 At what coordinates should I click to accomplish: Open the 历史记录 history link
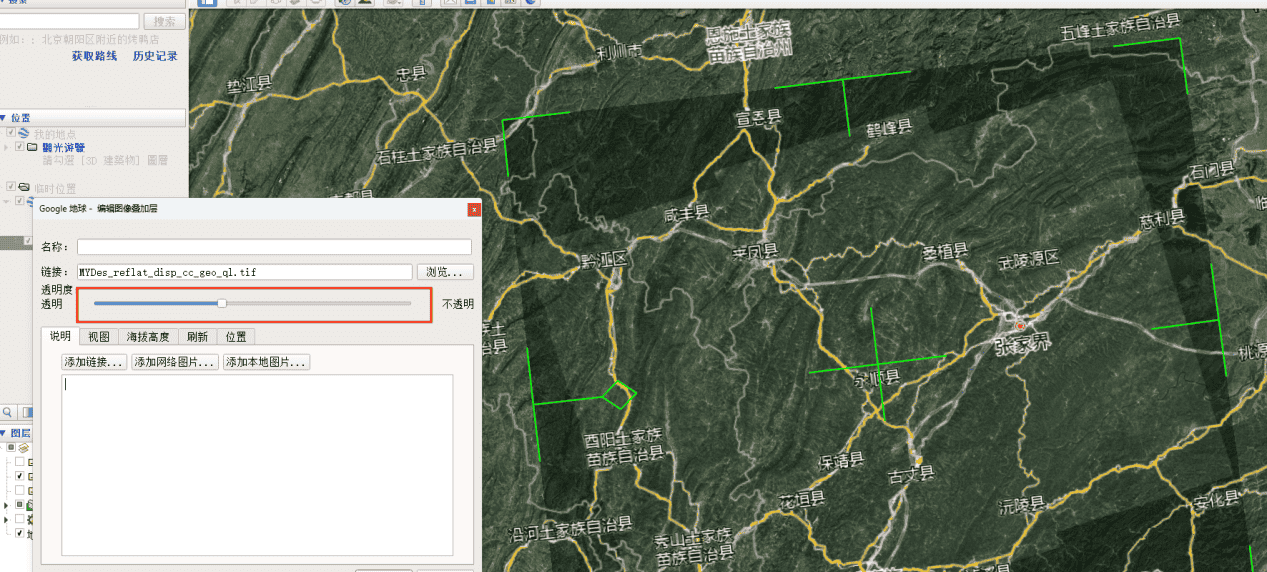click(x=155, y=56)
